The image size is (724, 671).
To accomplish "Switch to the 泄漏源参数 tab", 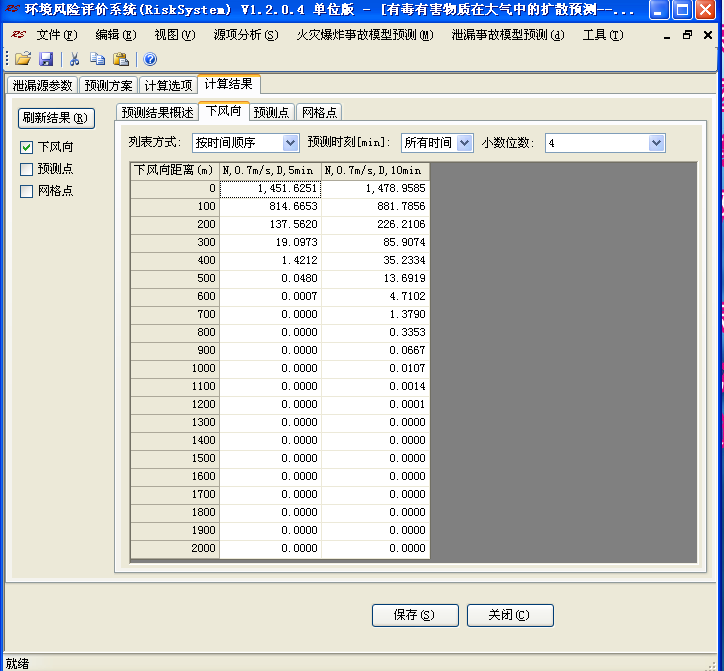I will point(42,85).
